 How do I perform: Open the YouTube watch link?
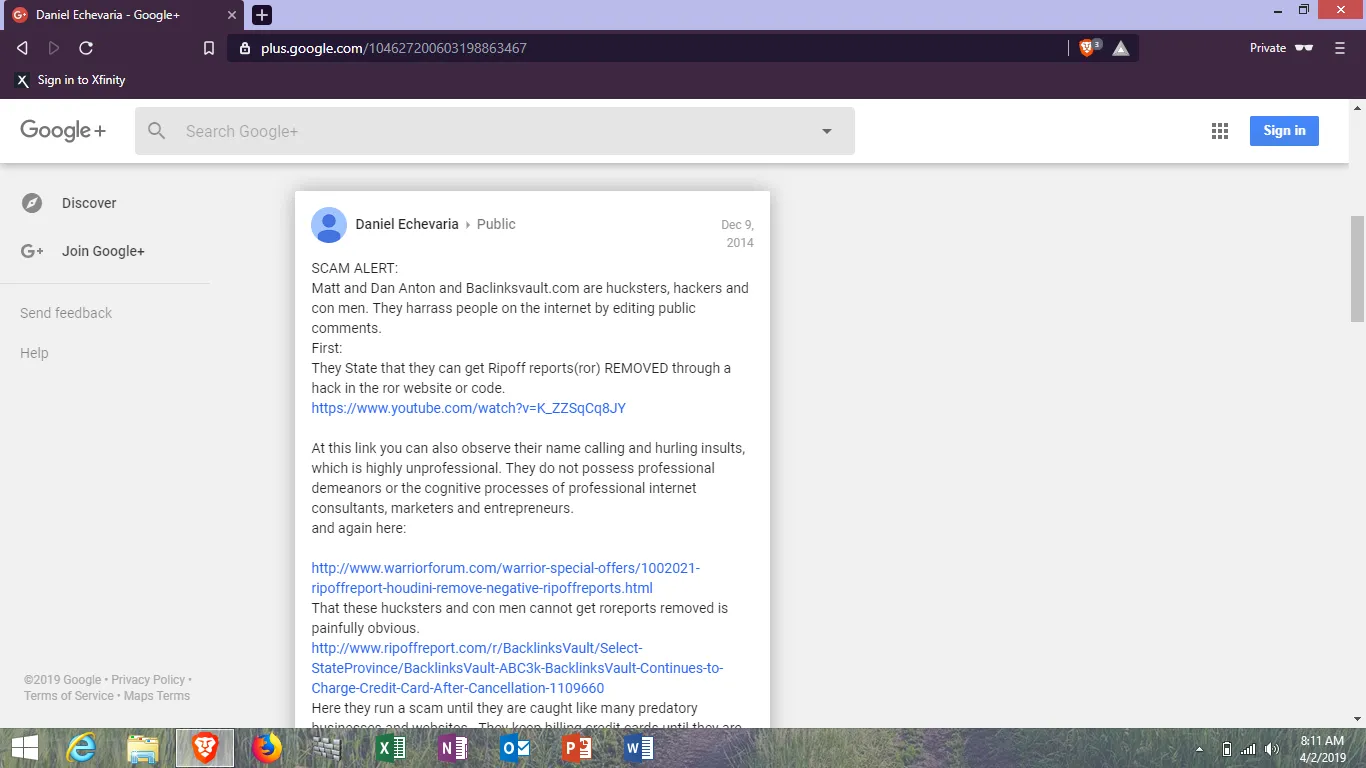[x=469, y=408]
